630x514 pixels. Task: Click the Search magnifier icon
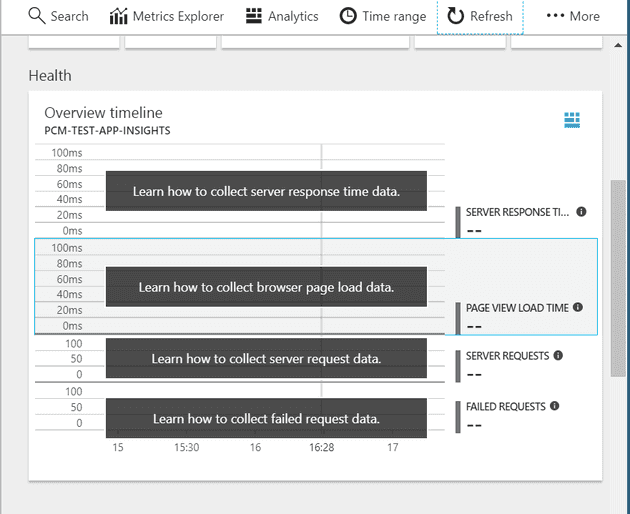point(36,16)
